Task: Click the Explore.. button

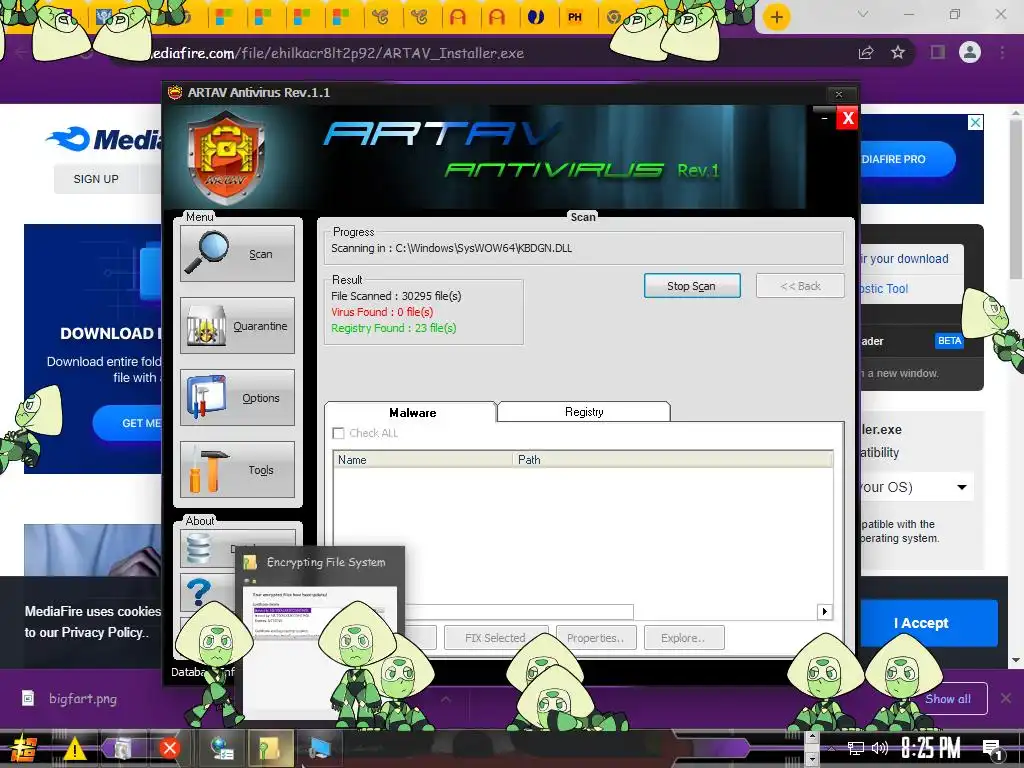Action: click(x=684, y=637)
